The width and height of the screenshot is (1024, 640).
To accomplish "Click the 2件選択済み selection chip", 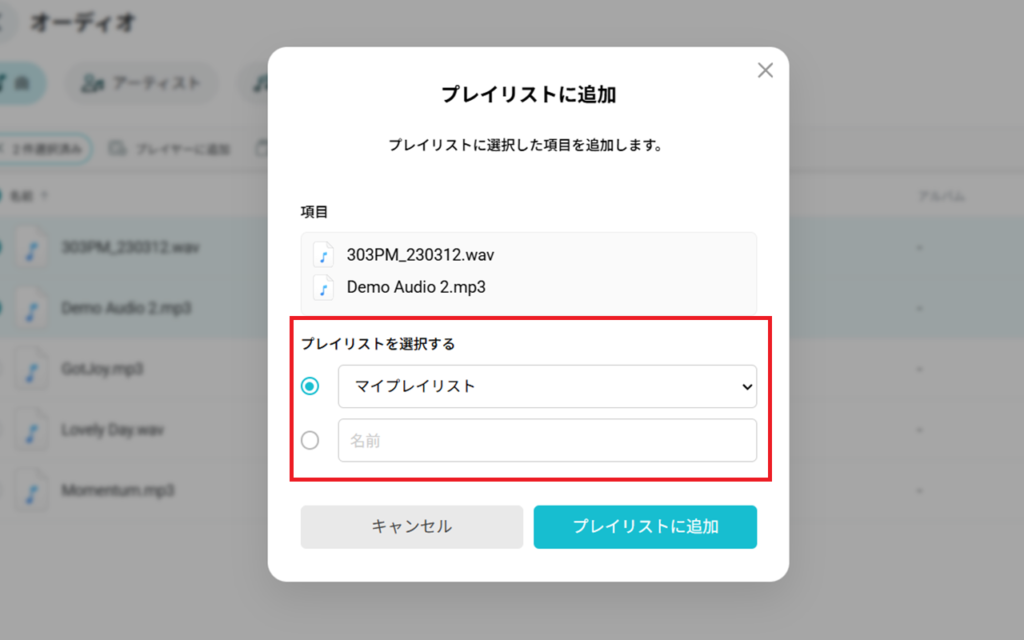I will coord(47,150).
